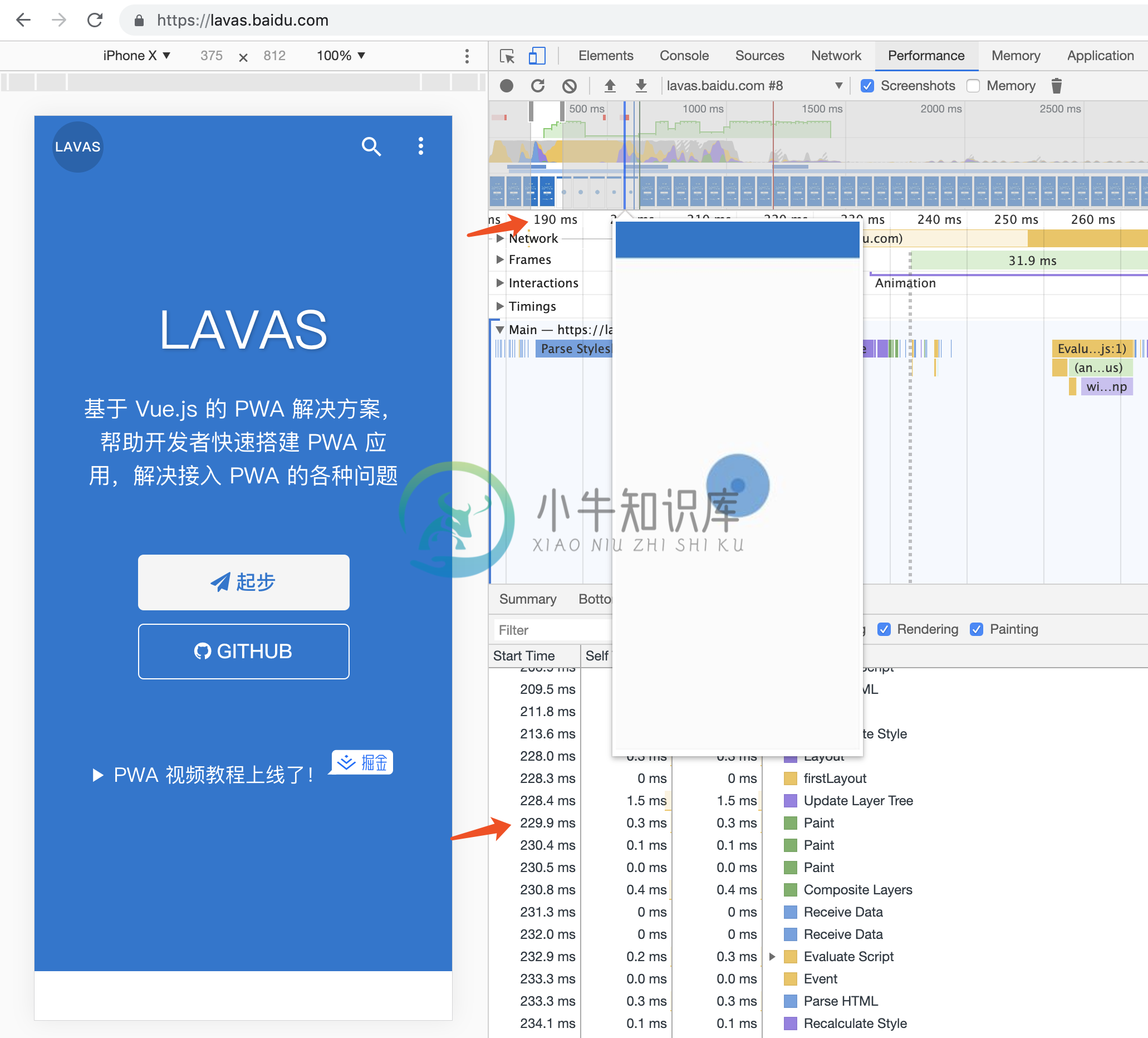Open the Application tab
The height and width of the screenshot is (1038, 1148).
pyautogui.click(x=1100, y=56)
